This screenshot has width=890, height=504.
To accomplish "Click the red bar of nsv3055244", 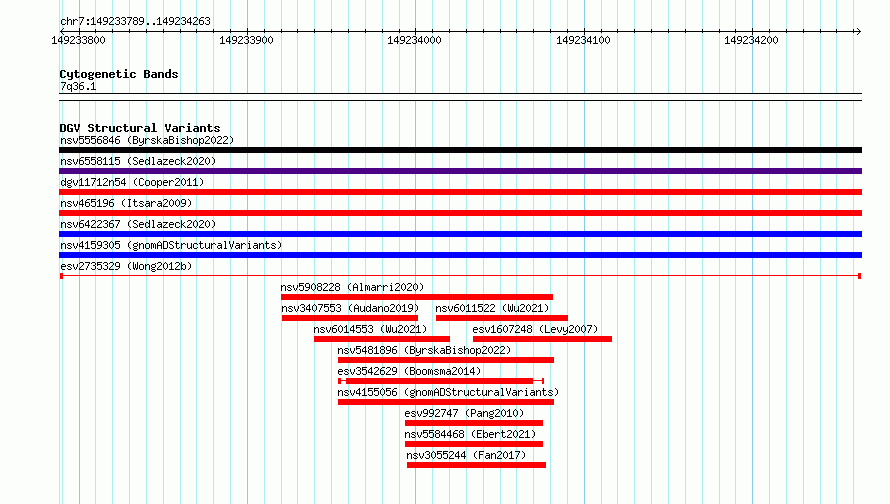I will click(x=476, y=465).
